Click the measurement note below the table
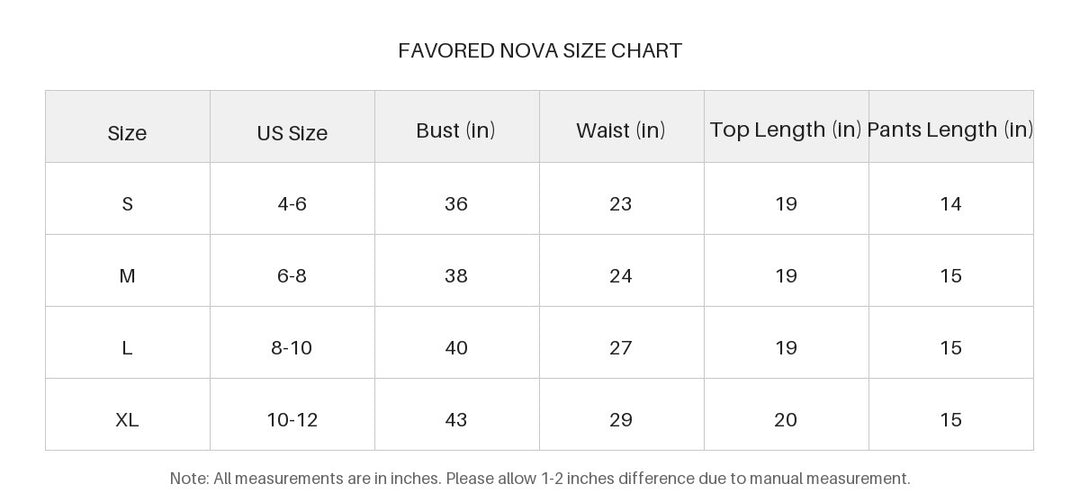Image resolution: width=1080 pixels, height=493 pixels. (x=540, y=478)
